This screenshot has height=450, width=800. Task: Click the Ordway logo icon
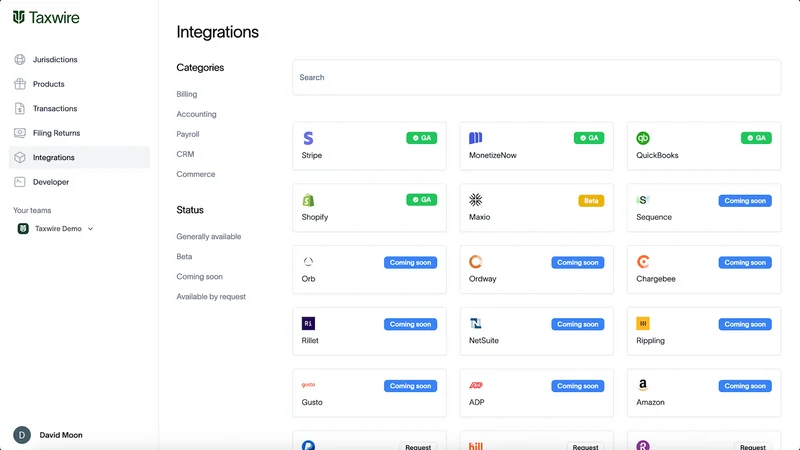point(476,262)
